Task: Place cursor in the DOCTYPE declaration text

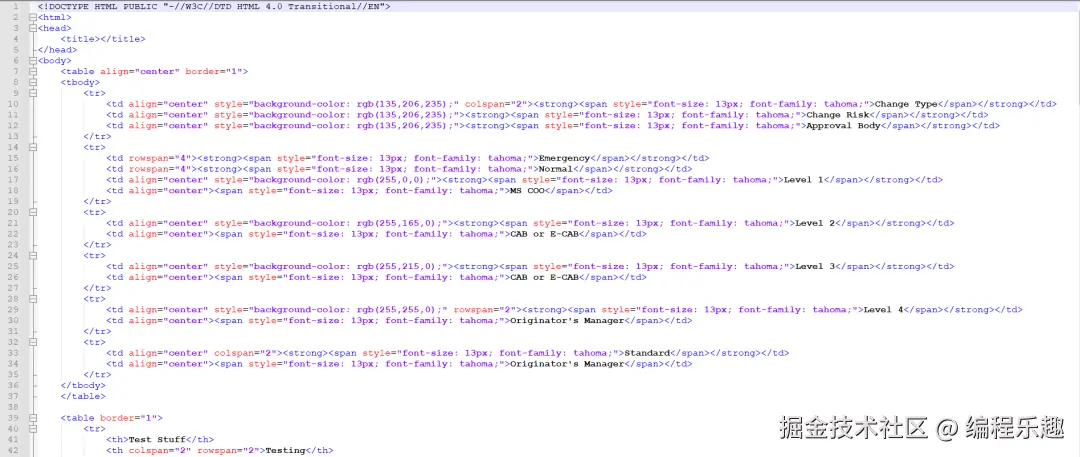Action: [214, 6]
